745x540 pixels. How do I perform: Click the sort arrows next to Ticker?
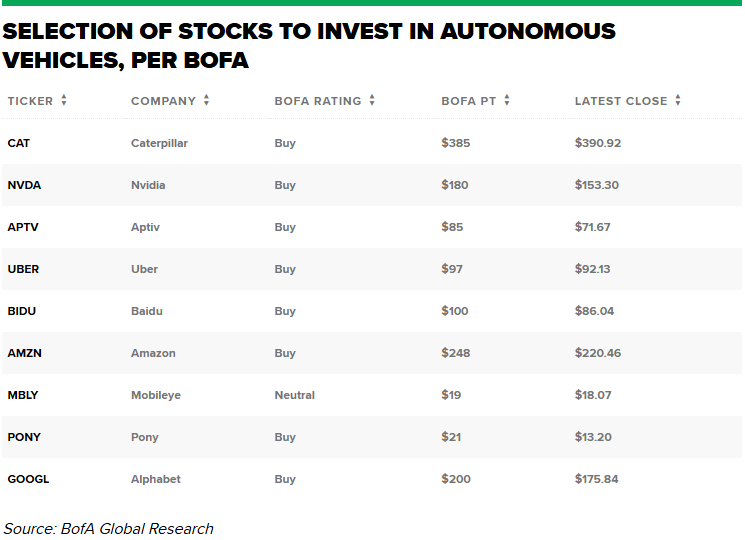click(64, 100)
